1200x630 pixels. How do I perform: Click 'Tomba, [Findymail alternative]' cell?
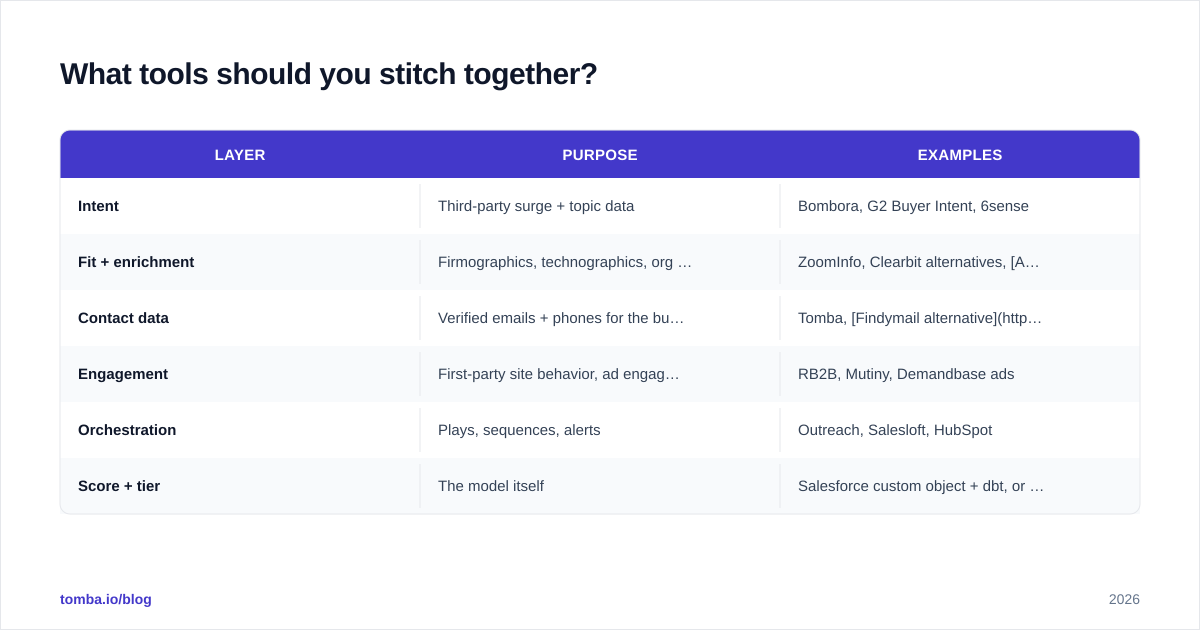point(920,318)
